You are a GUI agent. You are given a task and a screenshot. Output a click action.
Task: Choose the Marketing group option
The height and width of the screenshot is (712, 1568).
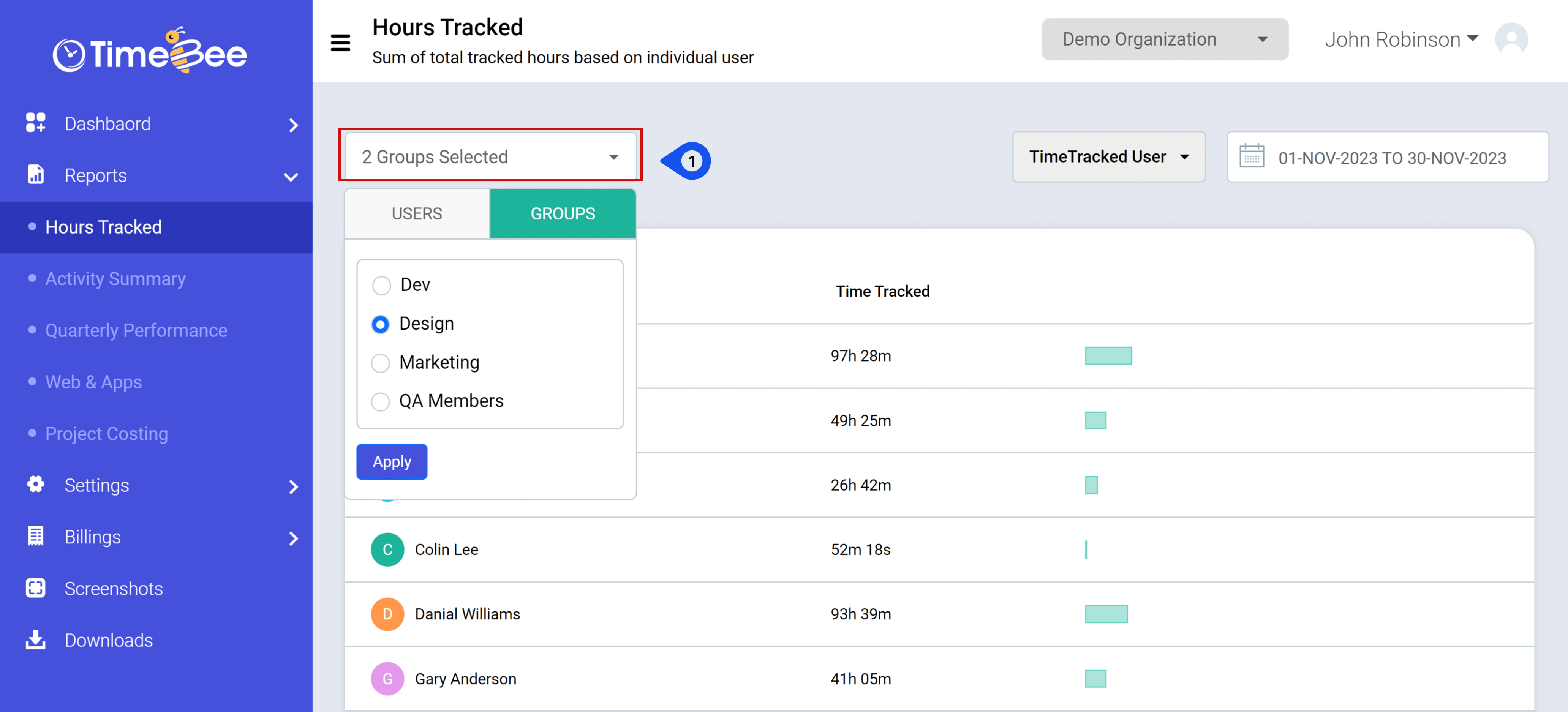(x=381, y=363)
